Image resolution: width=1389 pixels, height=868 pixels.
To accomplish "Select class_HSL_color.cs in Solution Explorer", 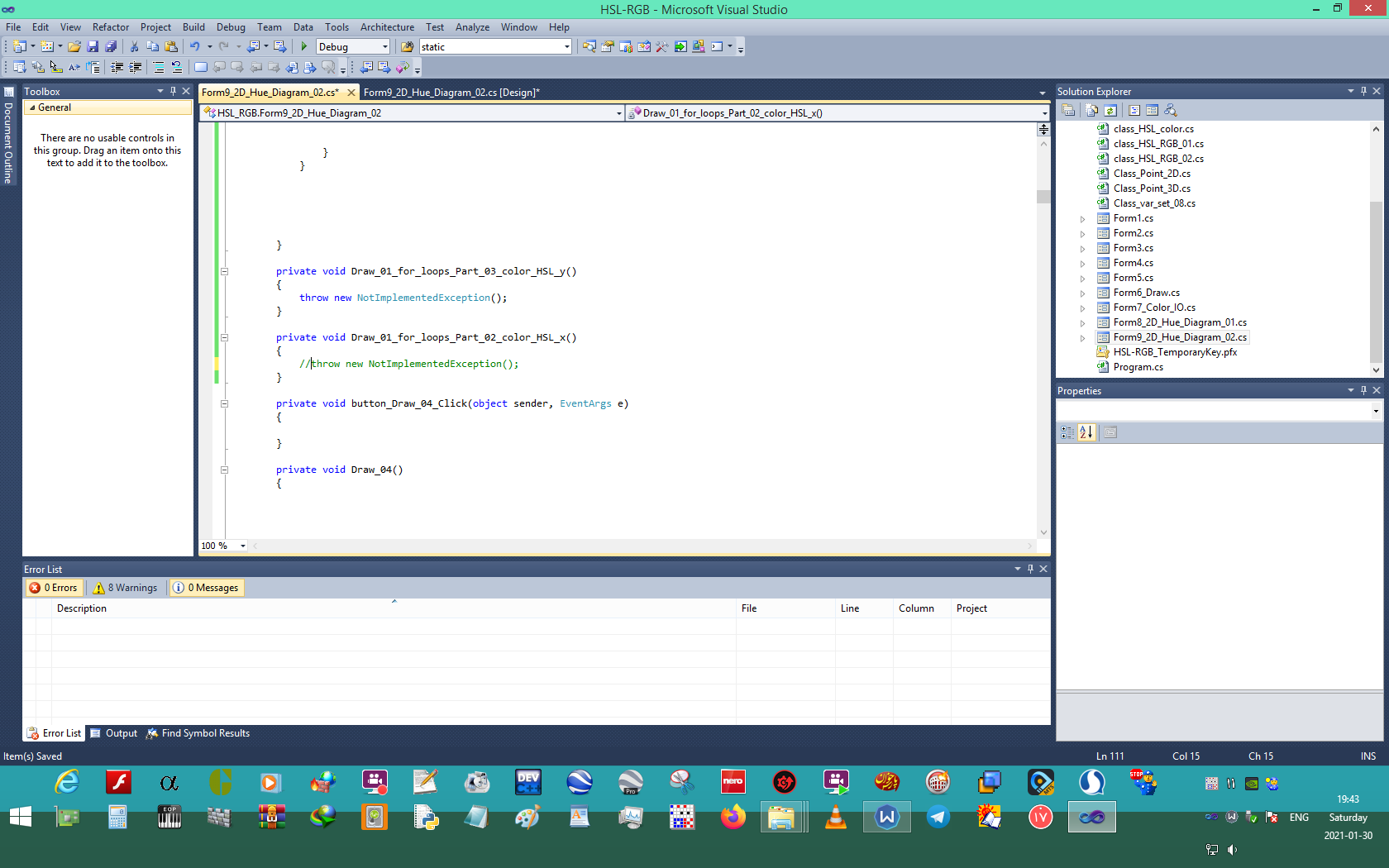I will point(1153,129).
